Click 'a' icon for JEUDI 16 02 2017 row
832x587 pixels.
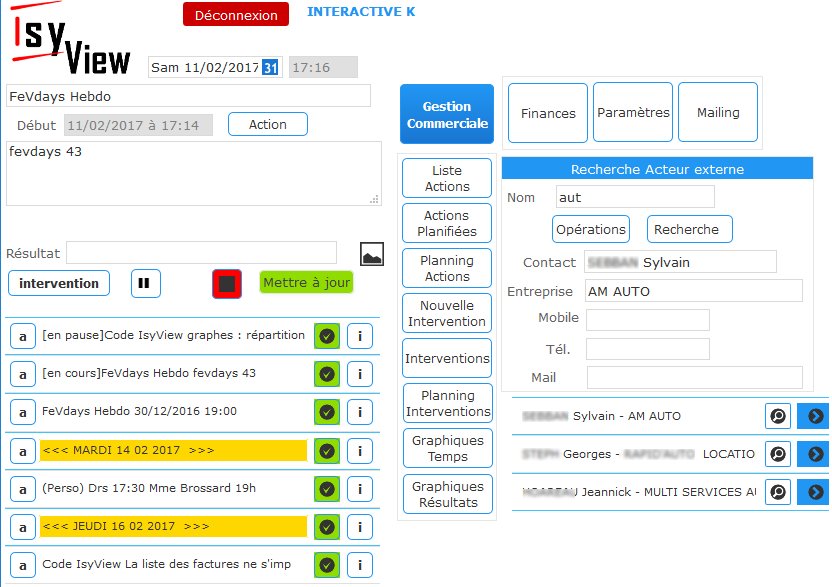click(x=23, y=527)
